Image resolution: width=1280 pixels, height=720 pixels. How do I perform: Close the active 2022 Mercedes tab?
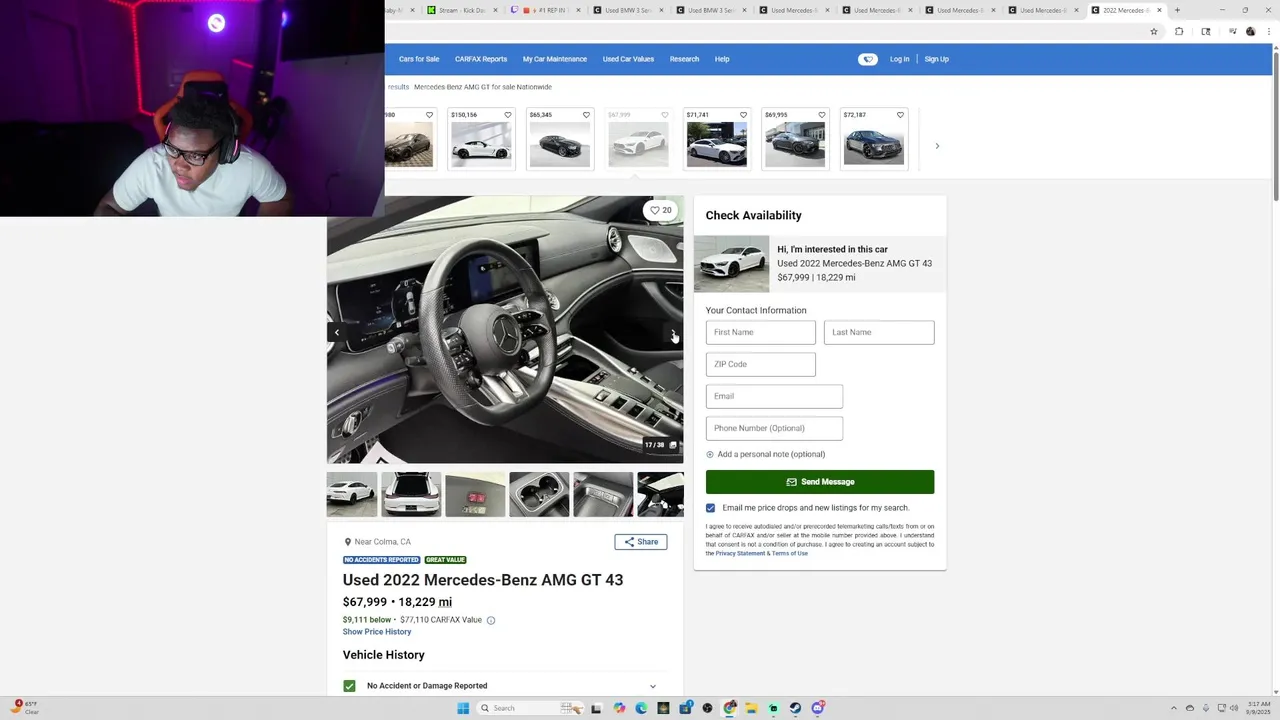(1159, 10)
